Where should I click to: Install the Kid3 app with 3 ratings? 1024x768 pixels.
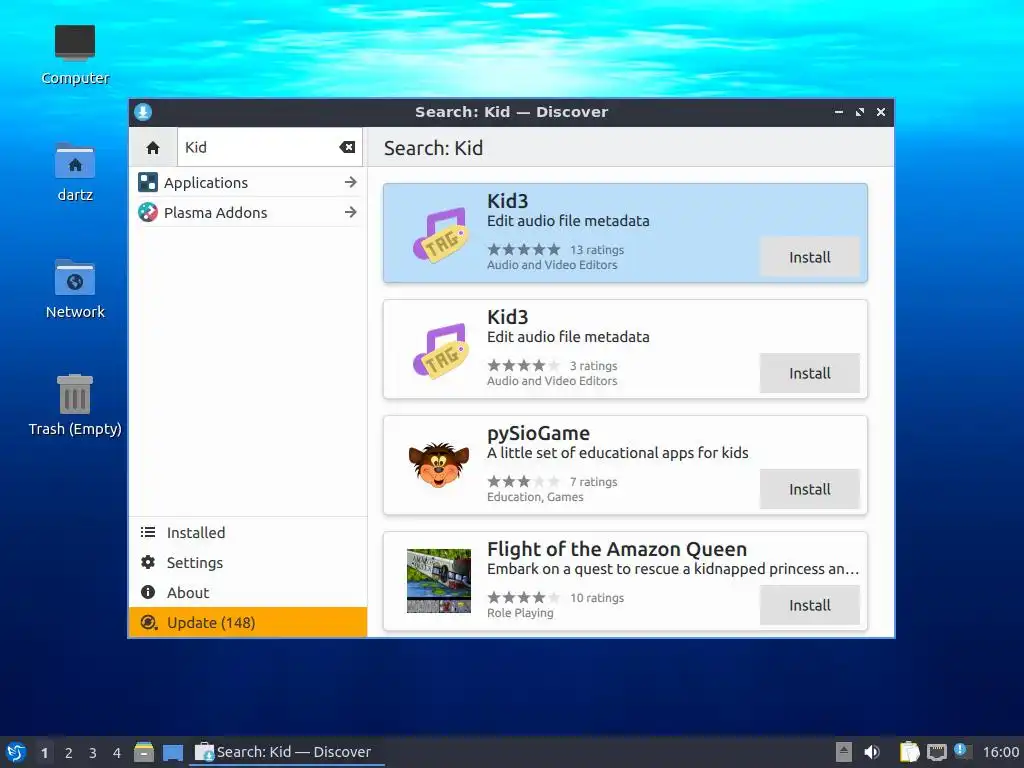809,373
